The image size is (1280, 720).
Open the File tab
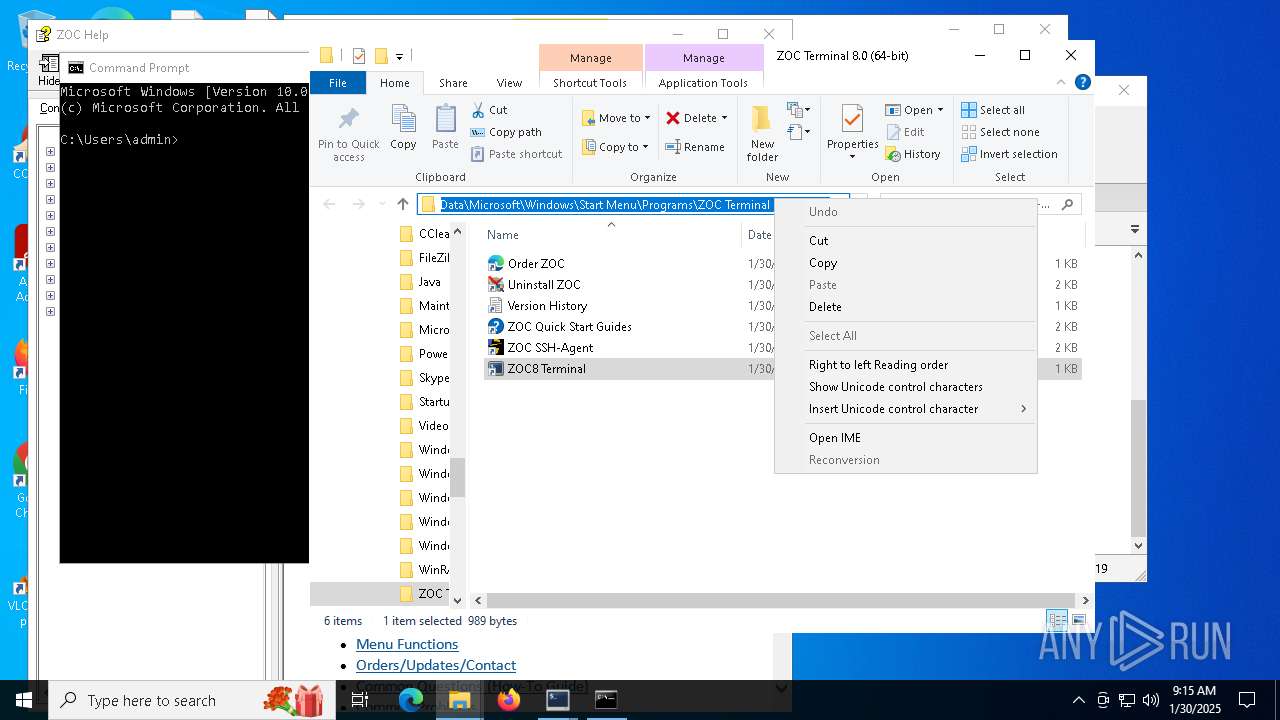tap(338, 83)
